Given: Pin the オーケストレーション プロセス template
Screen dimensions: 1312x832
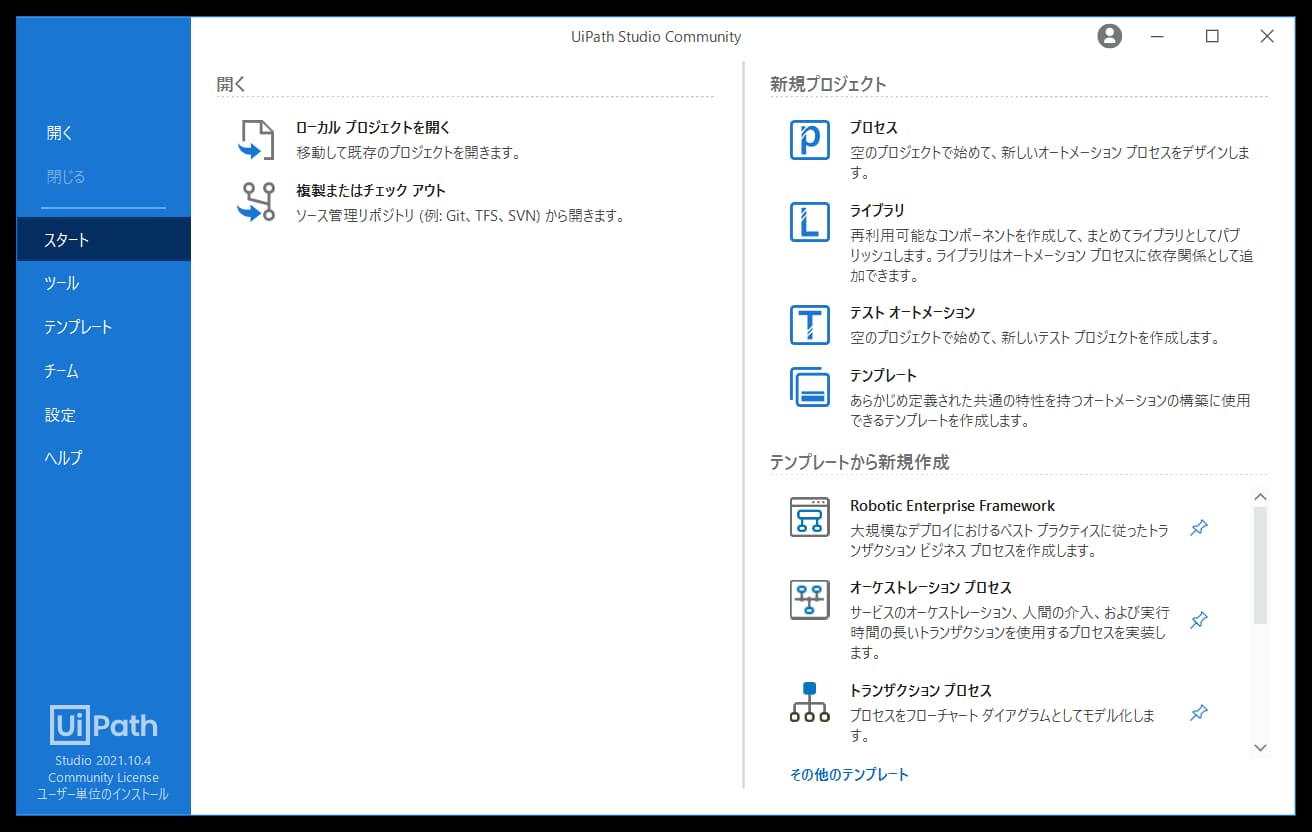Looking at the screenshot, I should pyautogui.click(x=1199, y=620).
